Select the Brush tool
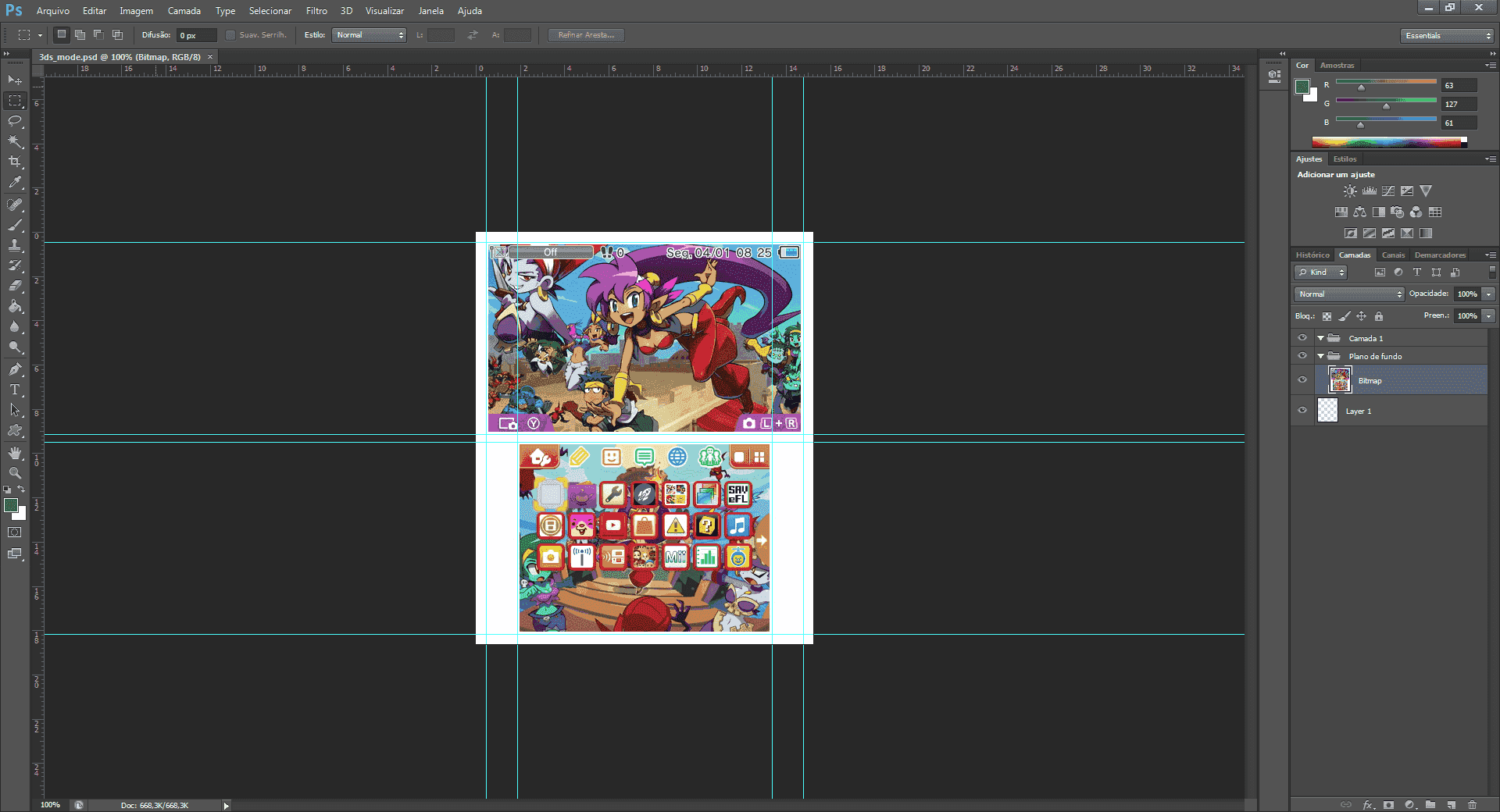1500x812 pixels. [x=15, y=225]
